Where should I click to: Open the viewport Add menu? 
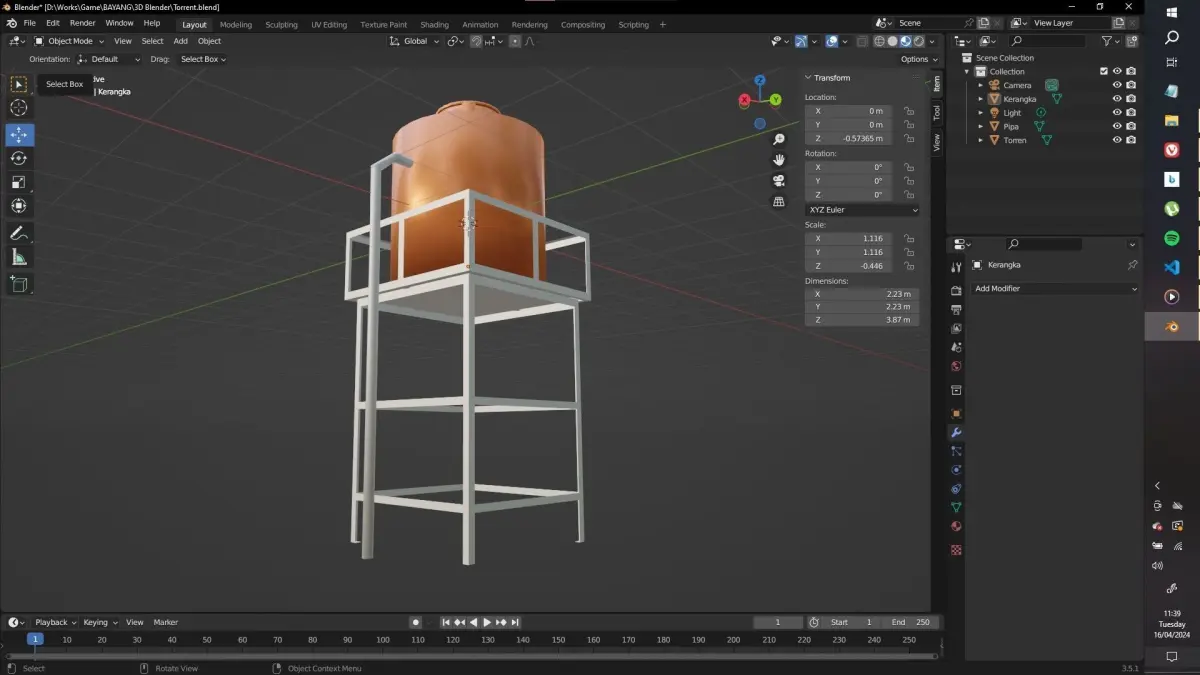click(x=180, y=41)
